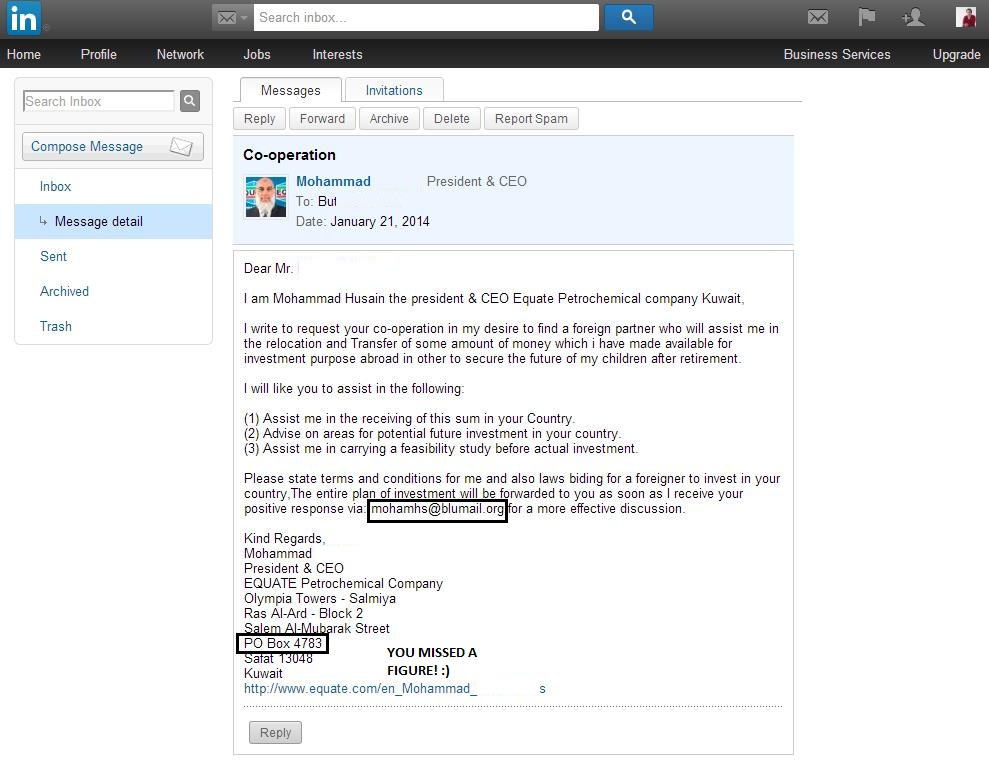This screenshot has height=761, width=989.
Task: Click the Compose Message envelope icon
Action: (x=181, y=146)
